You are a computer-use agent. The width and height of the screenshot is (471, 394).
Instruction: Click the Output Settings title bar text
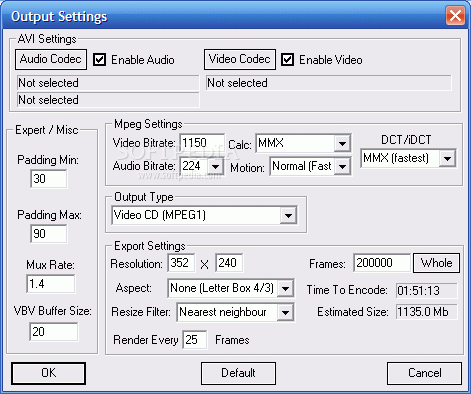[59, 16]
